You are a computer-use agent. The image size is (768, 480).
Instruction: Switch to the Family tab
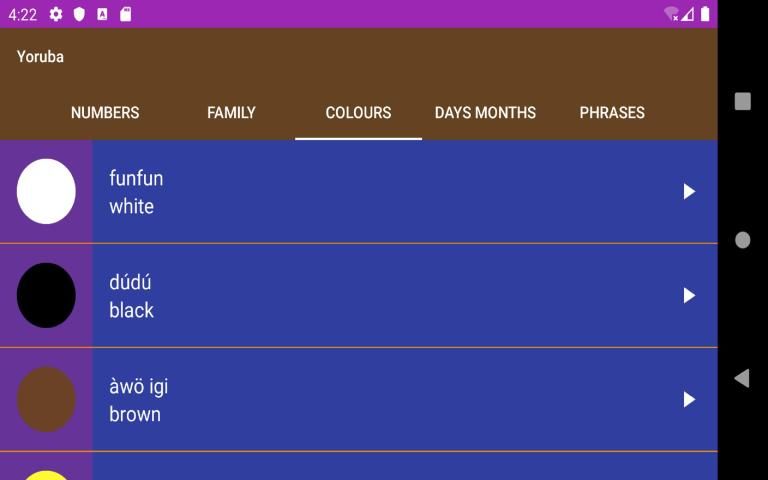pyautogui.click(x=231, y=113)
